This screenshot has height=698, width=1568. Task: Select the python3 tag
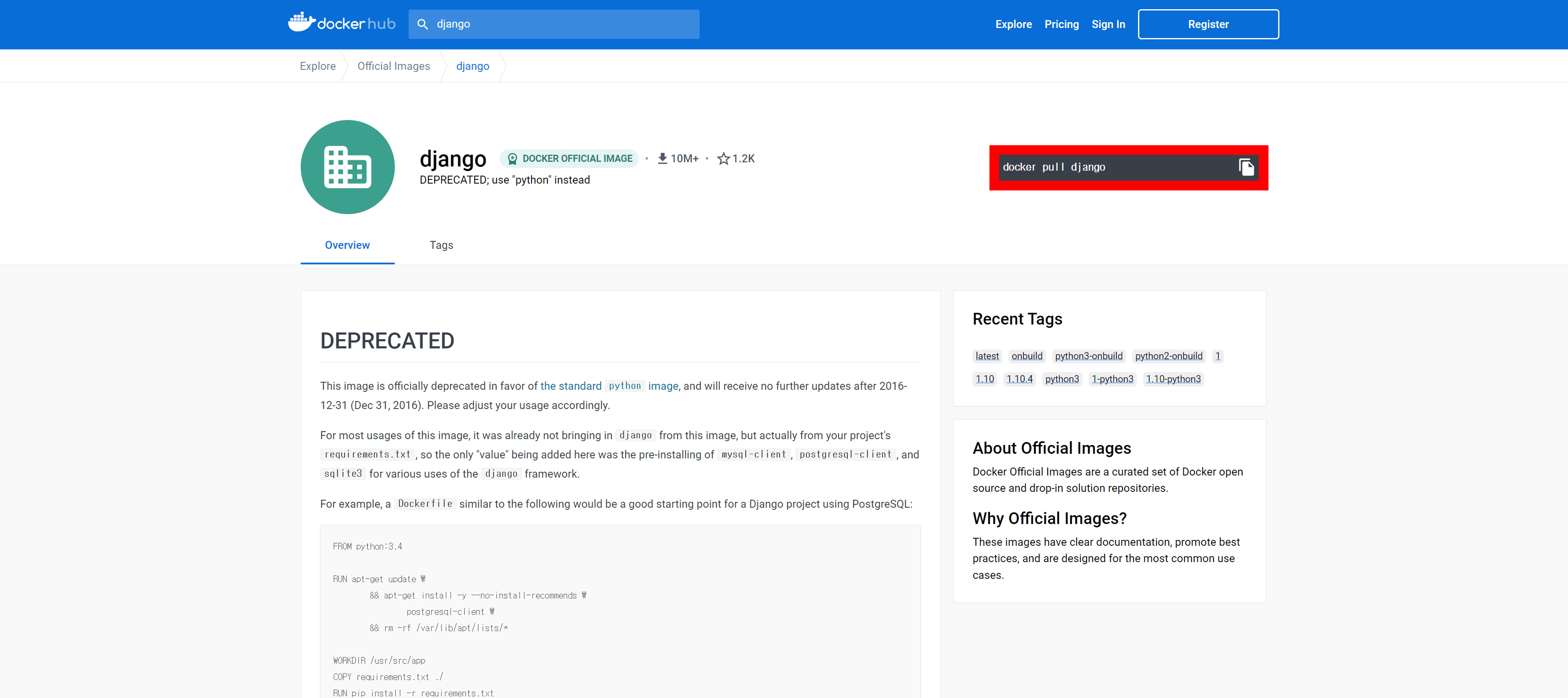tap(1062, 379)
